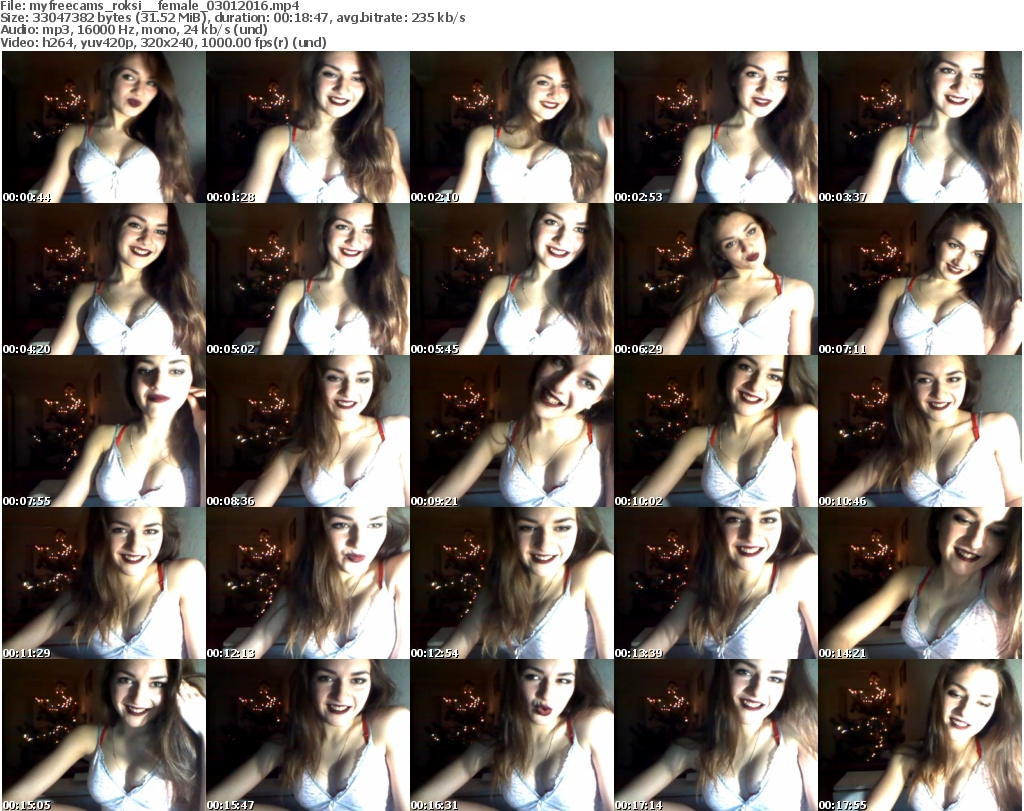The height and width of the screenshot is (811, 1024).
Task: Select the thumbnail stamped 00:00:44
Action: coord(104,127)
